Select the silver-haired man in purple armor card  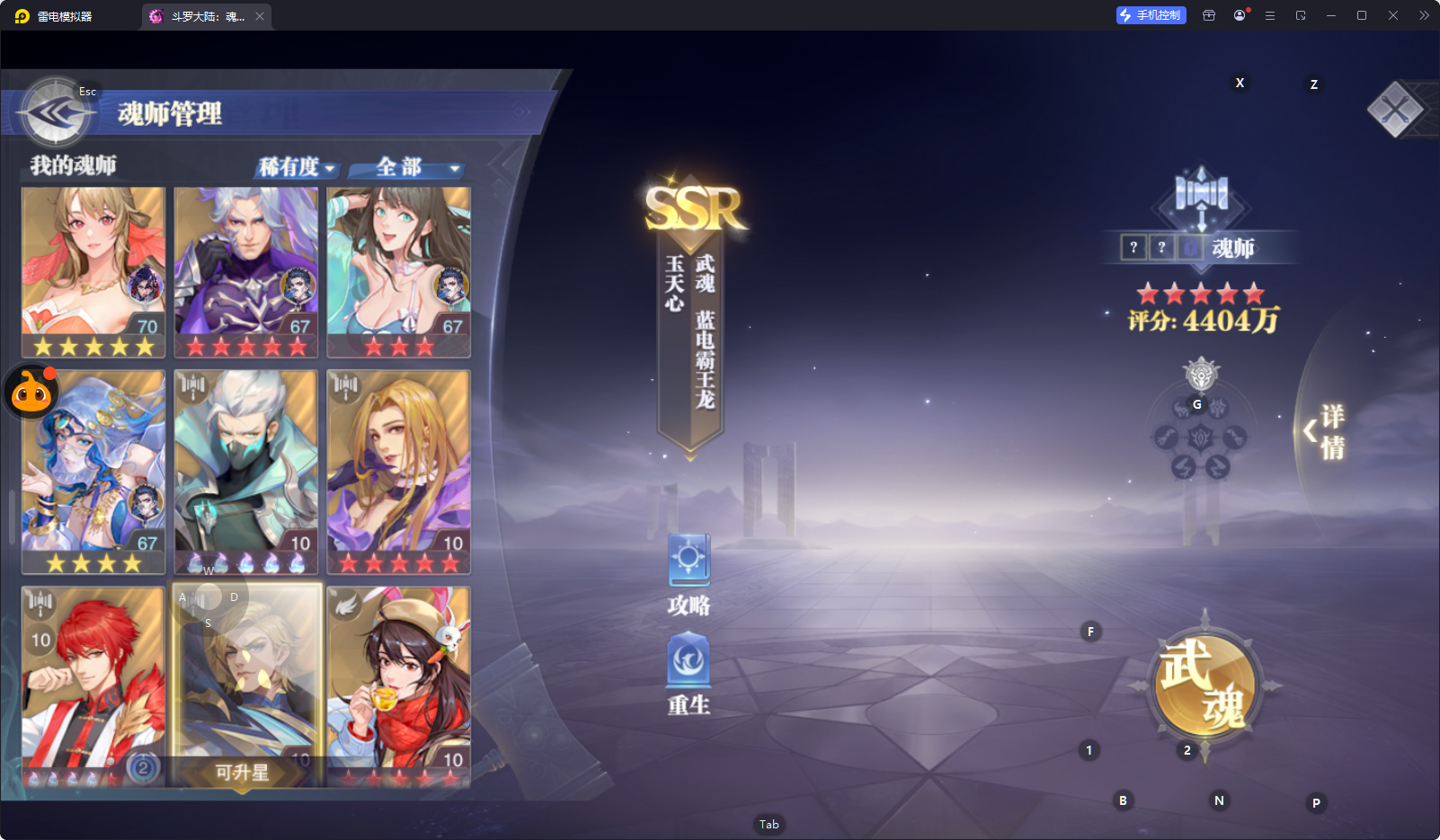[246, 272]
